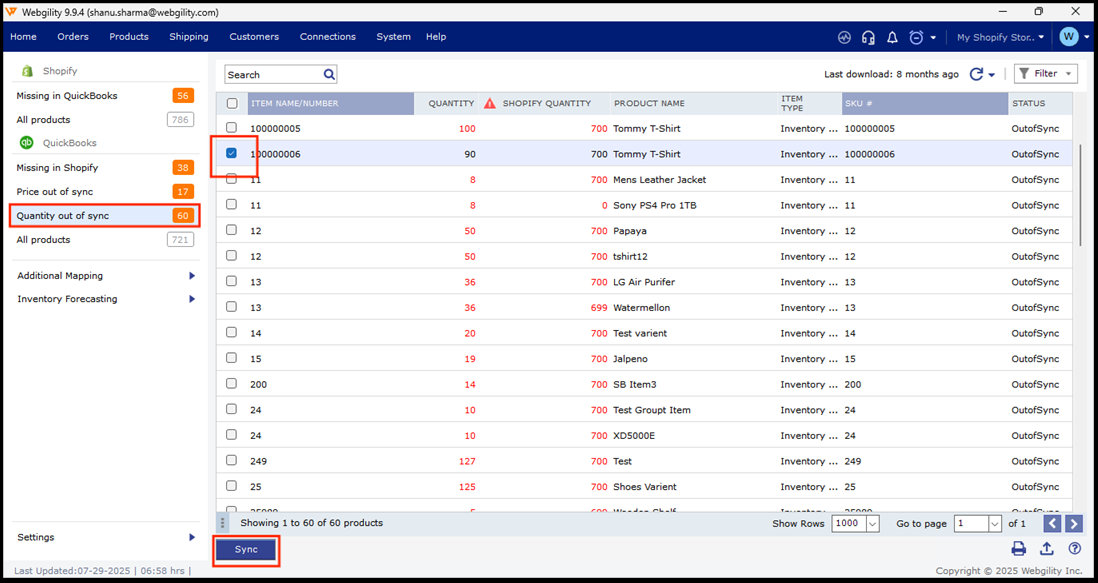Screen dimensions: 1098x583
Task: Click the export upload icon
Action: click(x=1046, y=548)
